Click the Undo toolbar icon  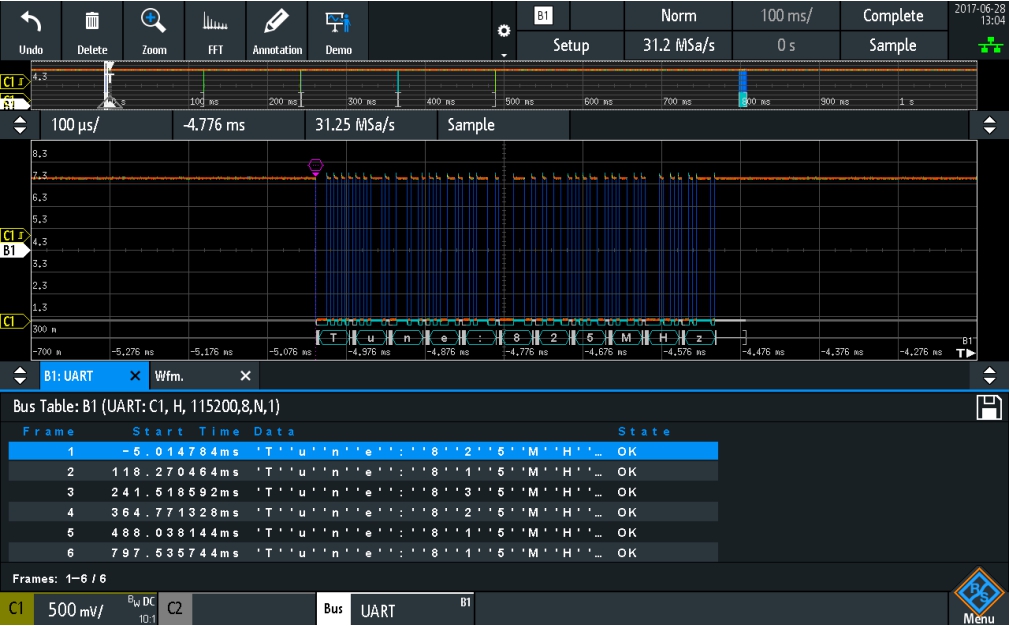click(x=31, y=31)
